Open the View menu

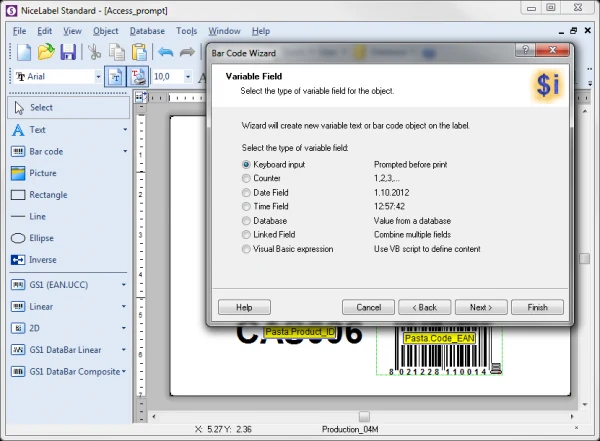pyautogui.click(x=72, y=31)
